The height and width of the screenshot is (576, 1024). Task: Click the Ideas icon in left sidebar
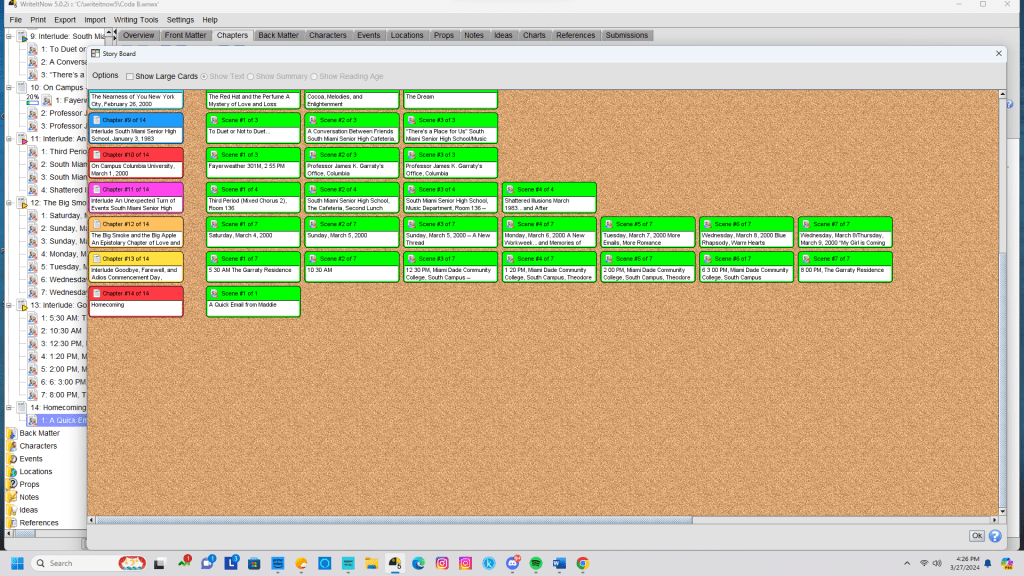tap(12, 510)
